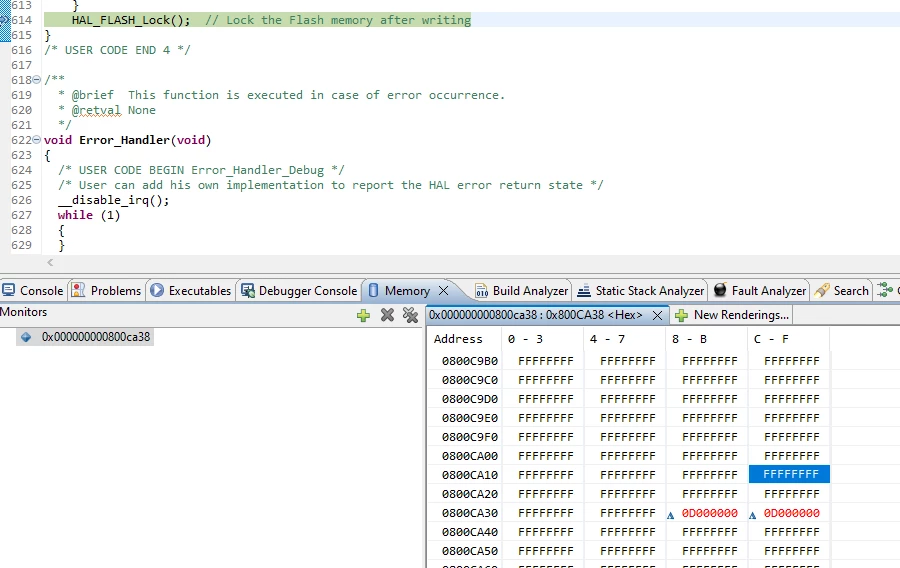
Task: Click the editor horizontal scroll left arrow
Action: [x=50, y=262]
